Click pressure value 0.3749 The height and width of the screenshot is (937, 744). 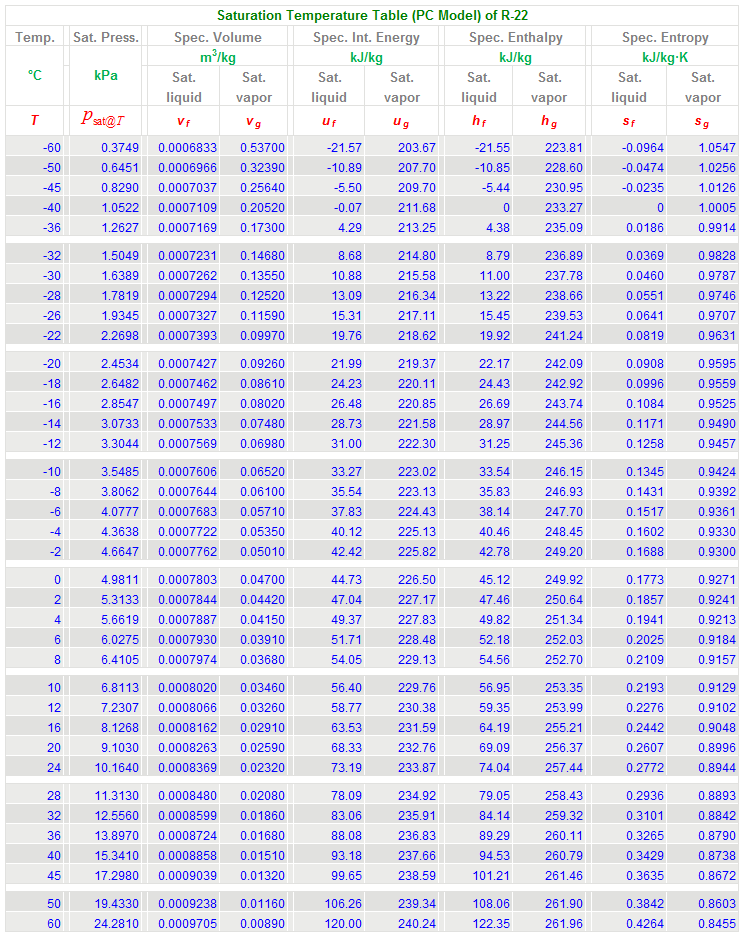coord(120,148)
